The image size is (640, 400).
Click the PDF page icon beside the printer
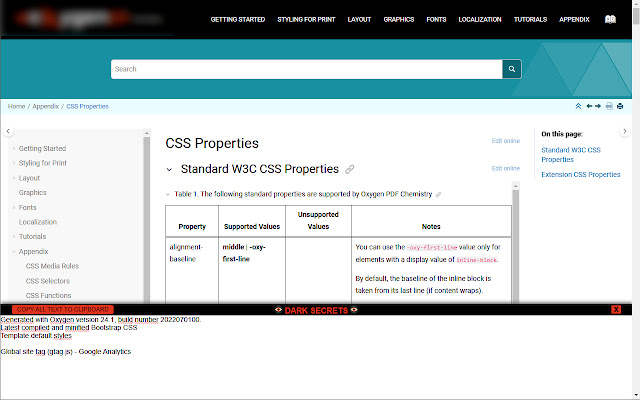click(x=609, y=106)
